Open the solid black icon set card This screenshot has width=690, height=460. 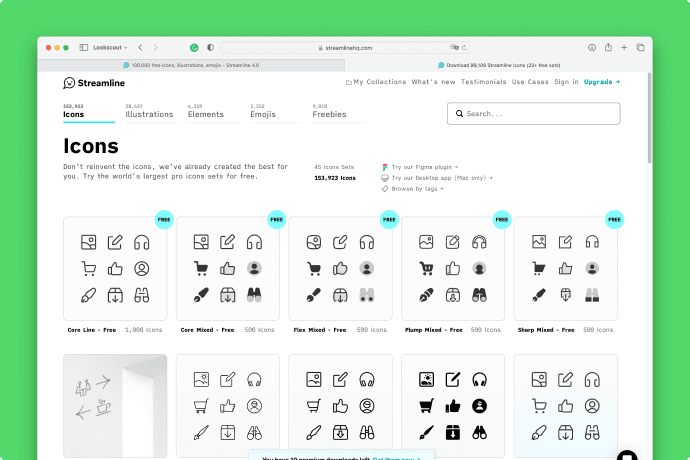pyautogui.click(x=453, y=406)
